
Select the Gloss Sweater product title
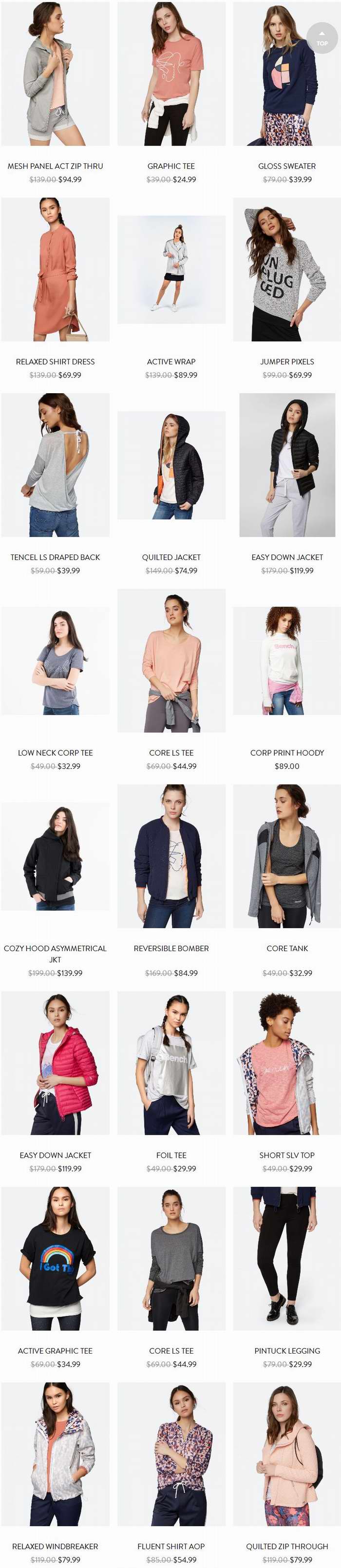[x=287, y=166]
